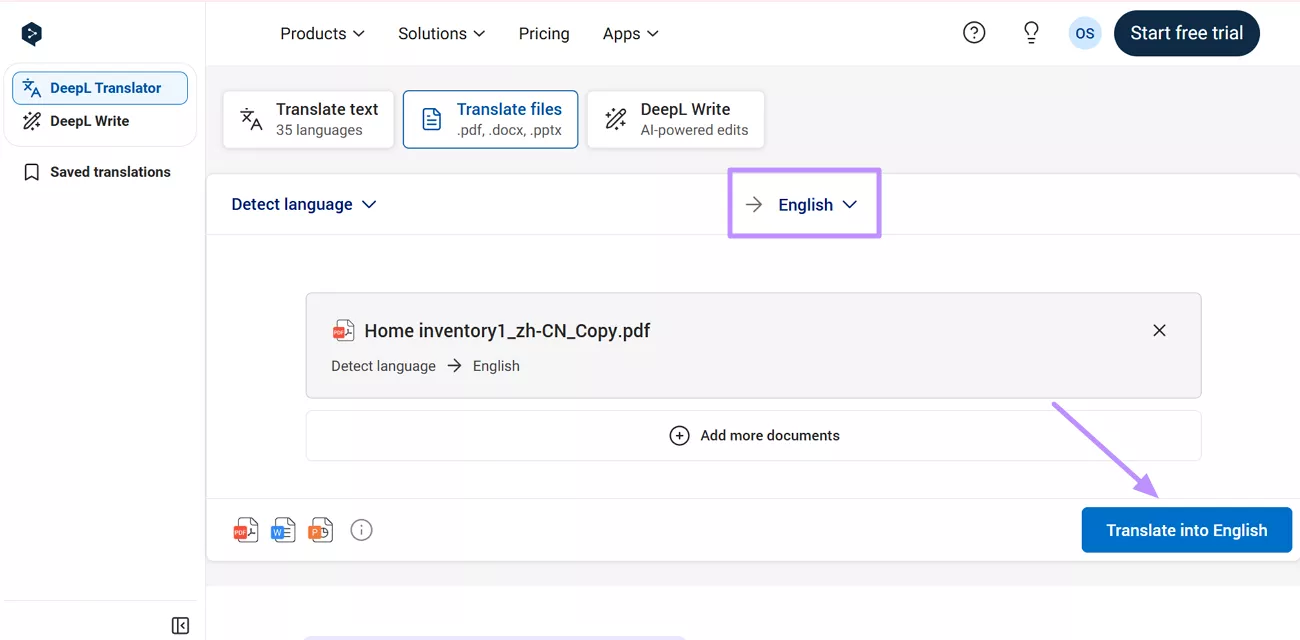
Task: Open the OS account avatar
Action: click(x=1084, y=33)
